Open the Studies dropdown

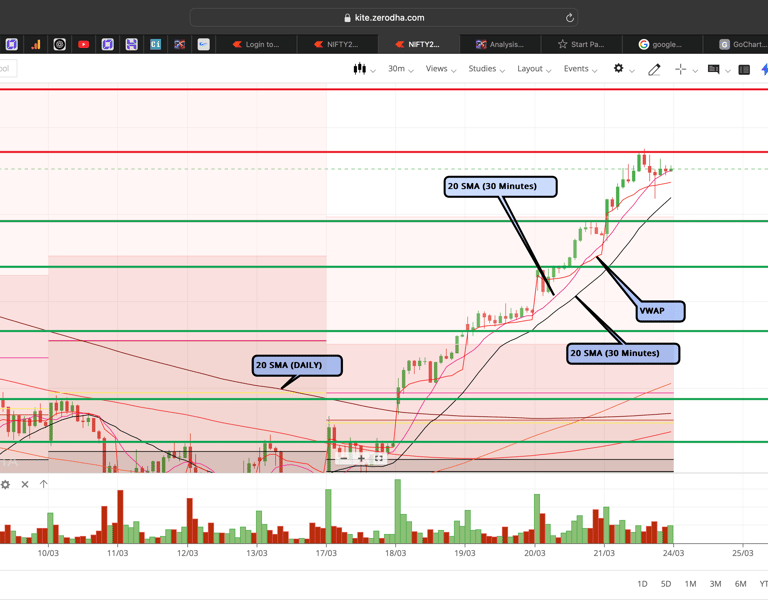coord(486,69)
